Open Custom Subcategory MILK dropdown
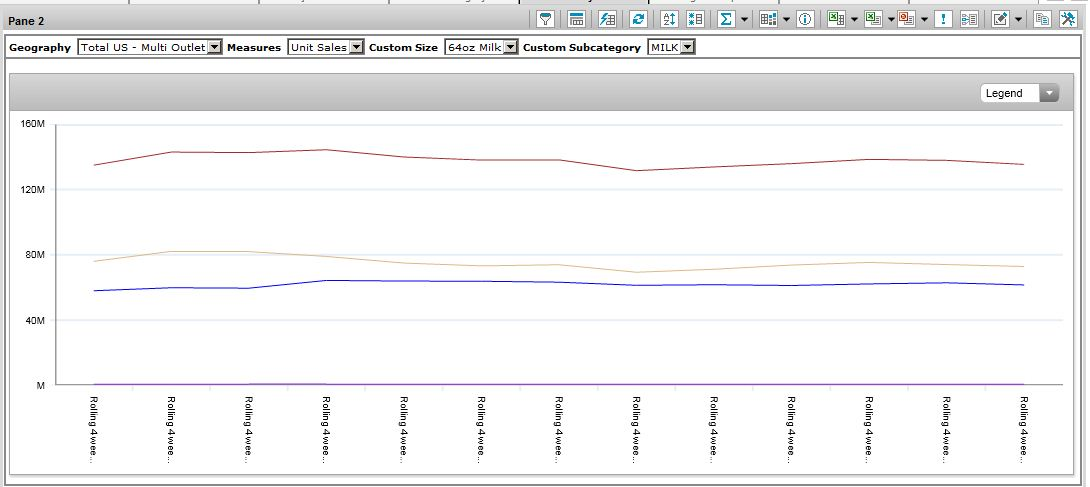 click(687, 48)
